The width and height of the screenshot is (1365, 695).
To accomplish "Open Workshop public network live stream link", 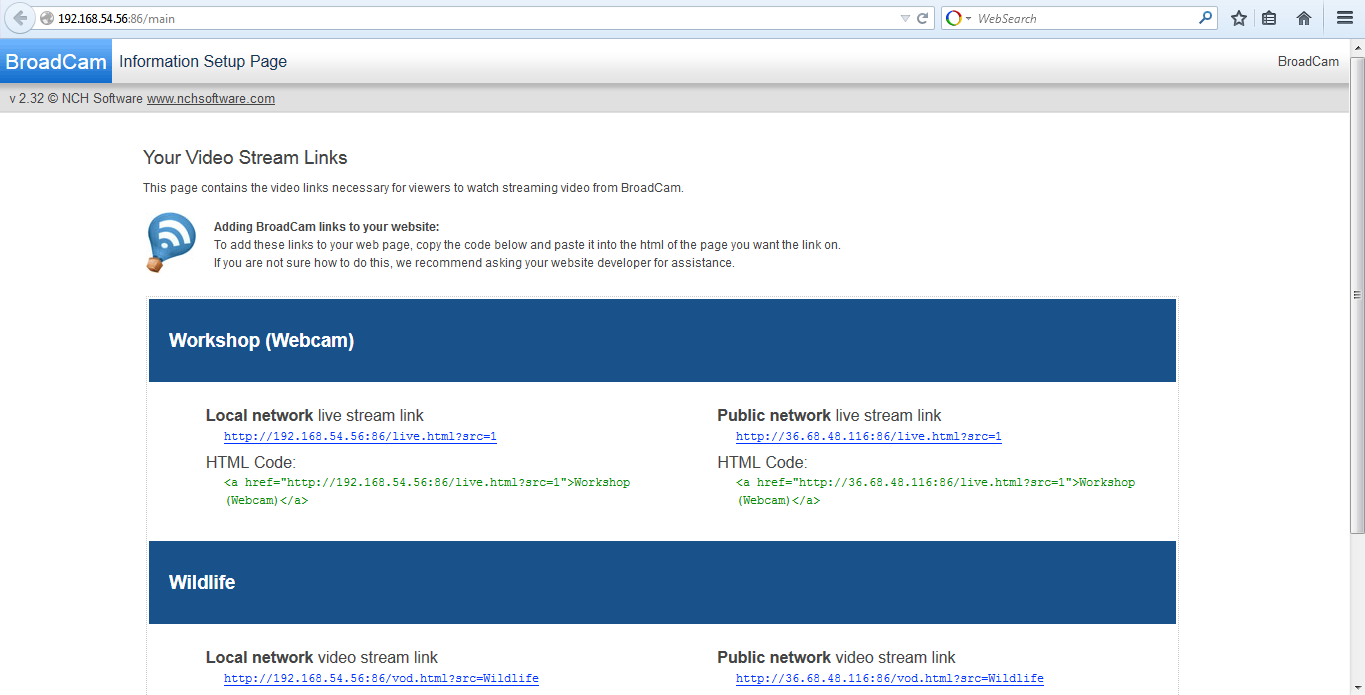I will (x=869, y=437).
